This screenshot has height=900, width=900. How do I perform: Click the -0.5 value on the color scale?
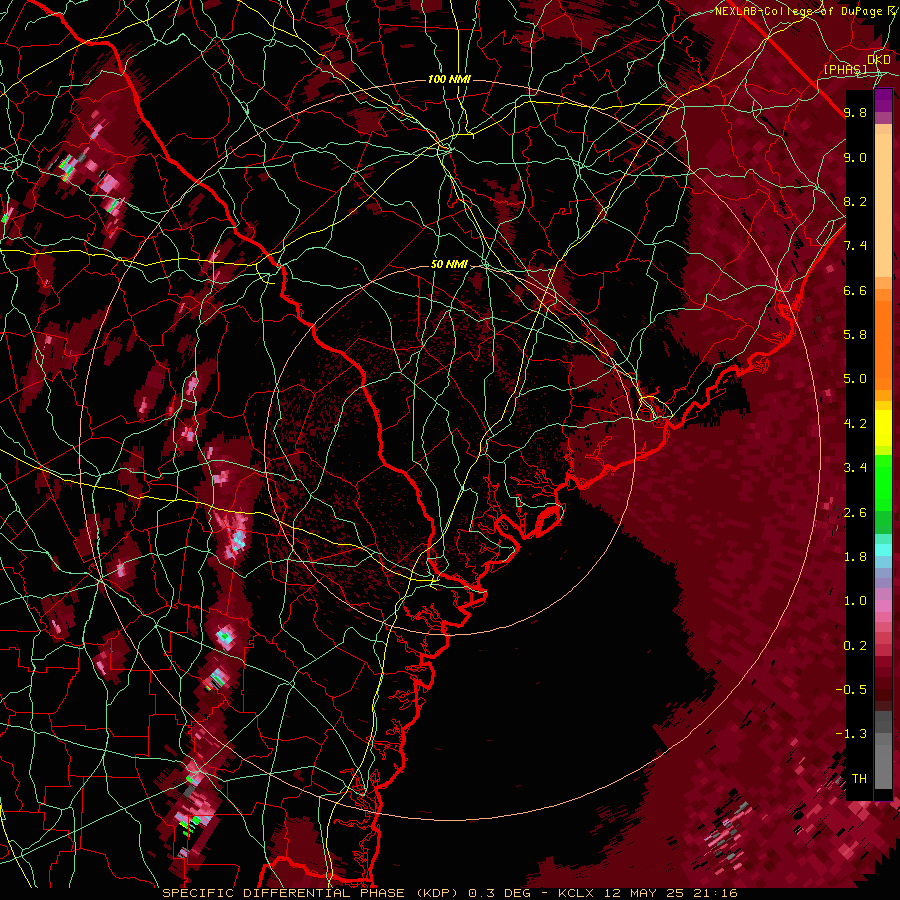point(852,690)
